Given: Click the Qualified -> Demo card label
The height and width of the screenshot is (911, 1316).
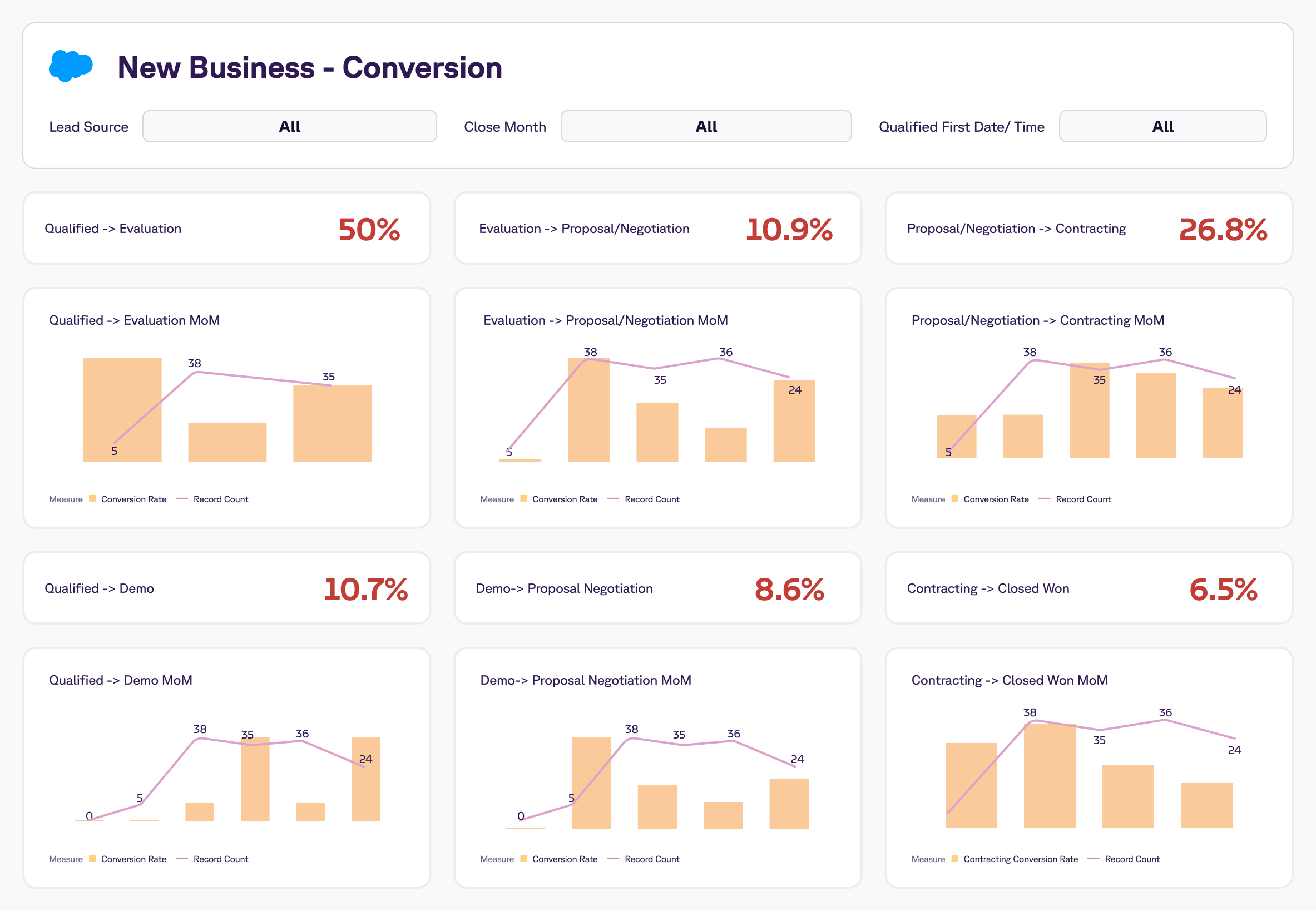Looking at the screenshot, I should coord(100,588).
